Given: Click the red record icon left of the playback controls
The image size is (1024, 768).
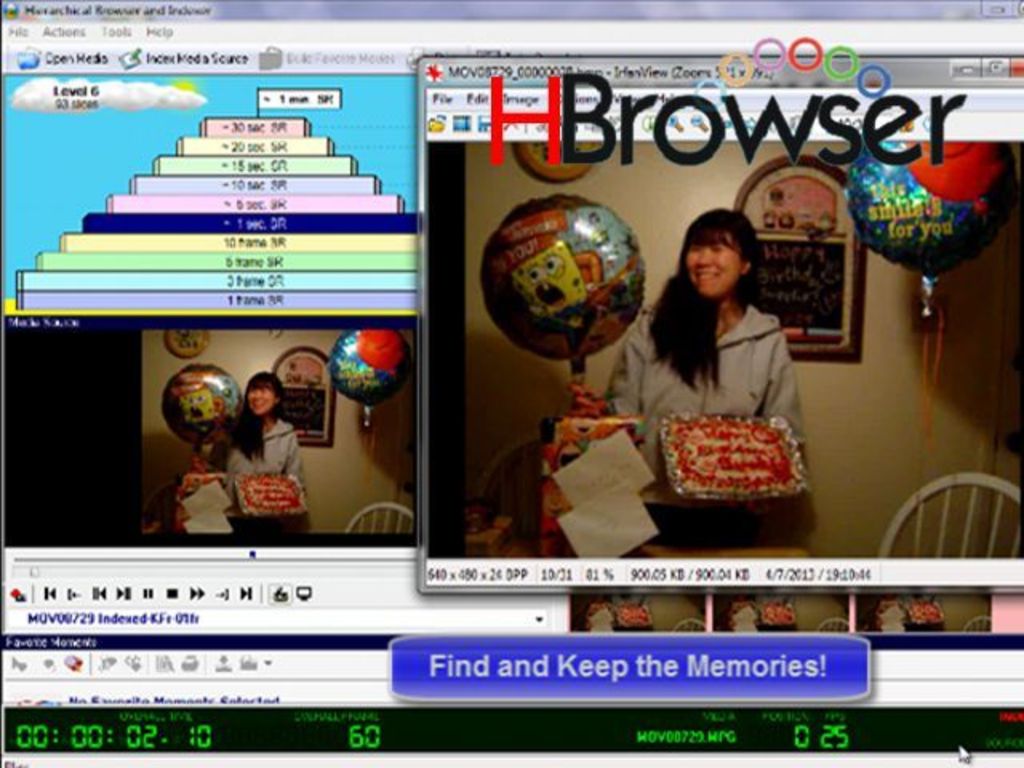Looking at the screenshot, I should [18, 594].
